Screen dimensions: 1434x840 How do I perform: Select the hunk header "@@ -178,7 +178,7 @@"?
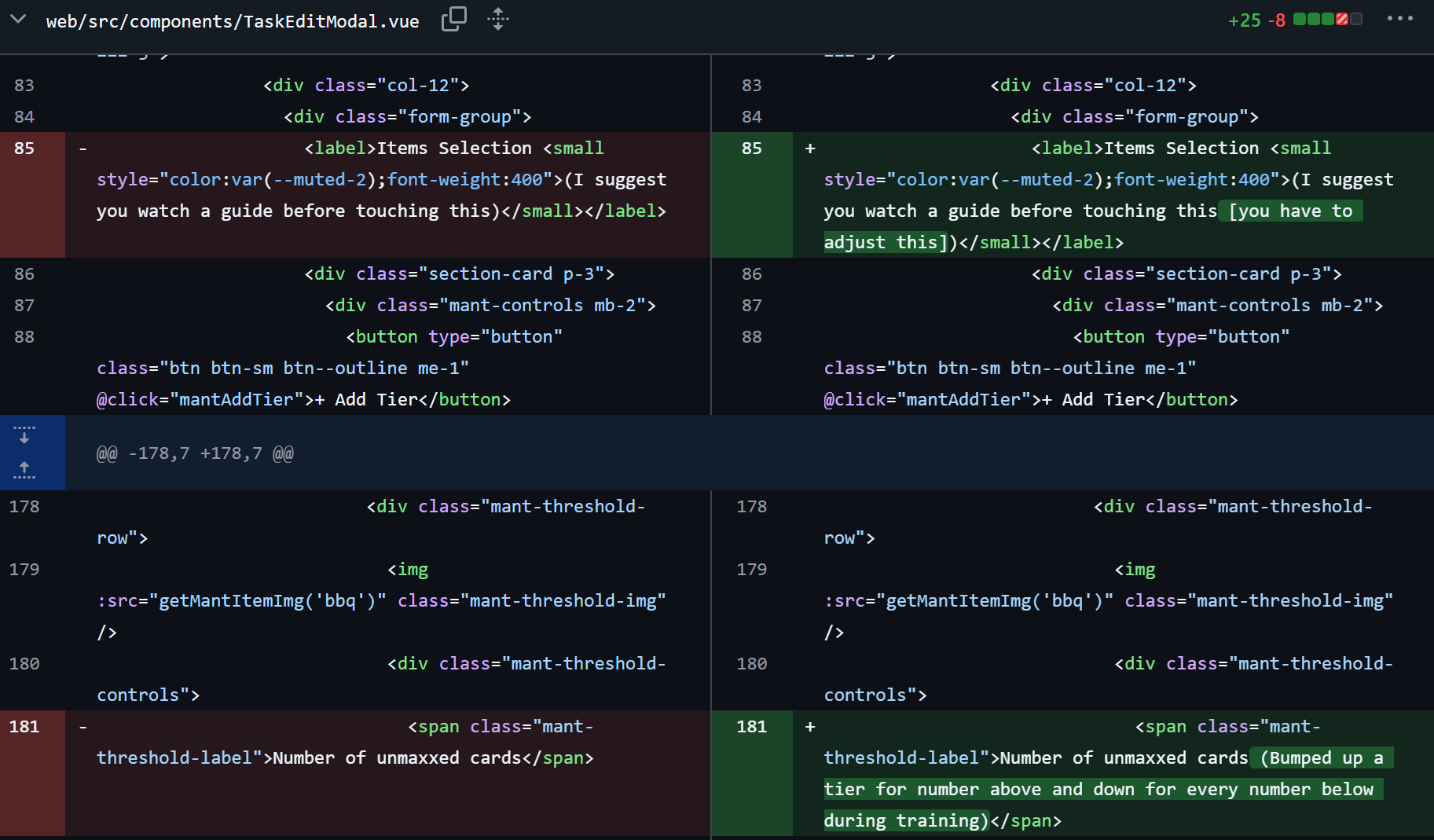click(195, 453)
